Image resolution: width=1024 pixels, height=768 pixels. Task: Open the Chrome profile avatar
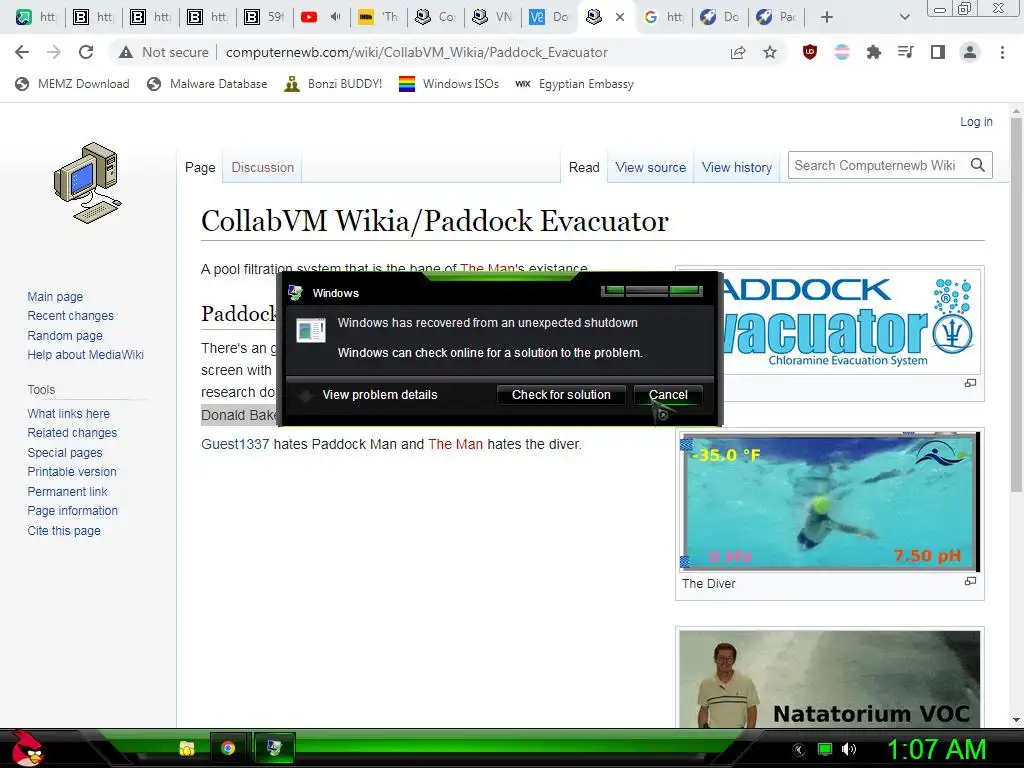point(970,52)
